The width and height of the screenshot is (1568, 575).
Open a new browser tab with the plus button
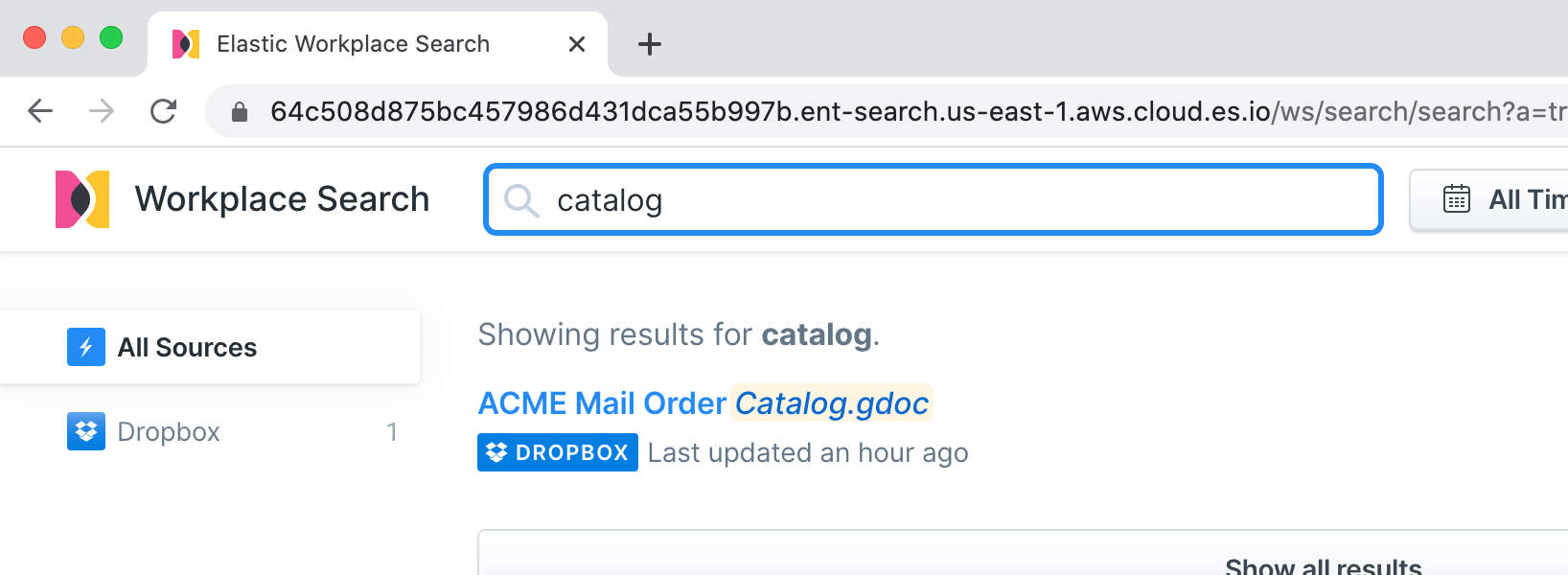(x=650, y=43)
